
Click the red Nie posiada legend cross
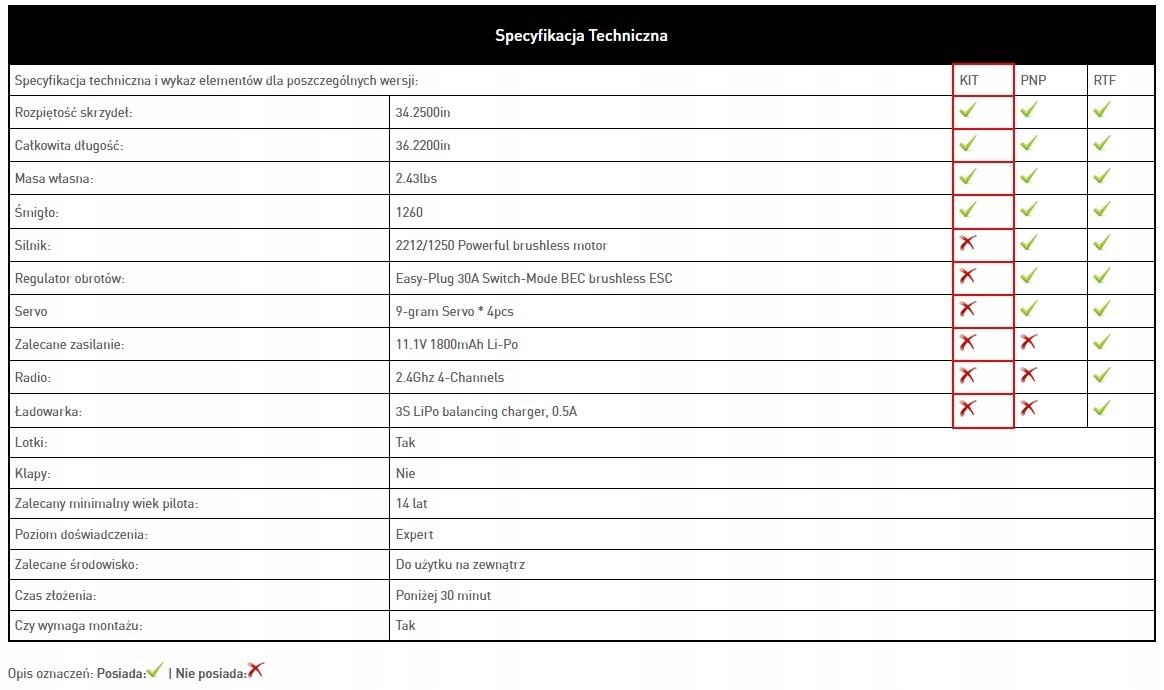[x=256, y=671]
